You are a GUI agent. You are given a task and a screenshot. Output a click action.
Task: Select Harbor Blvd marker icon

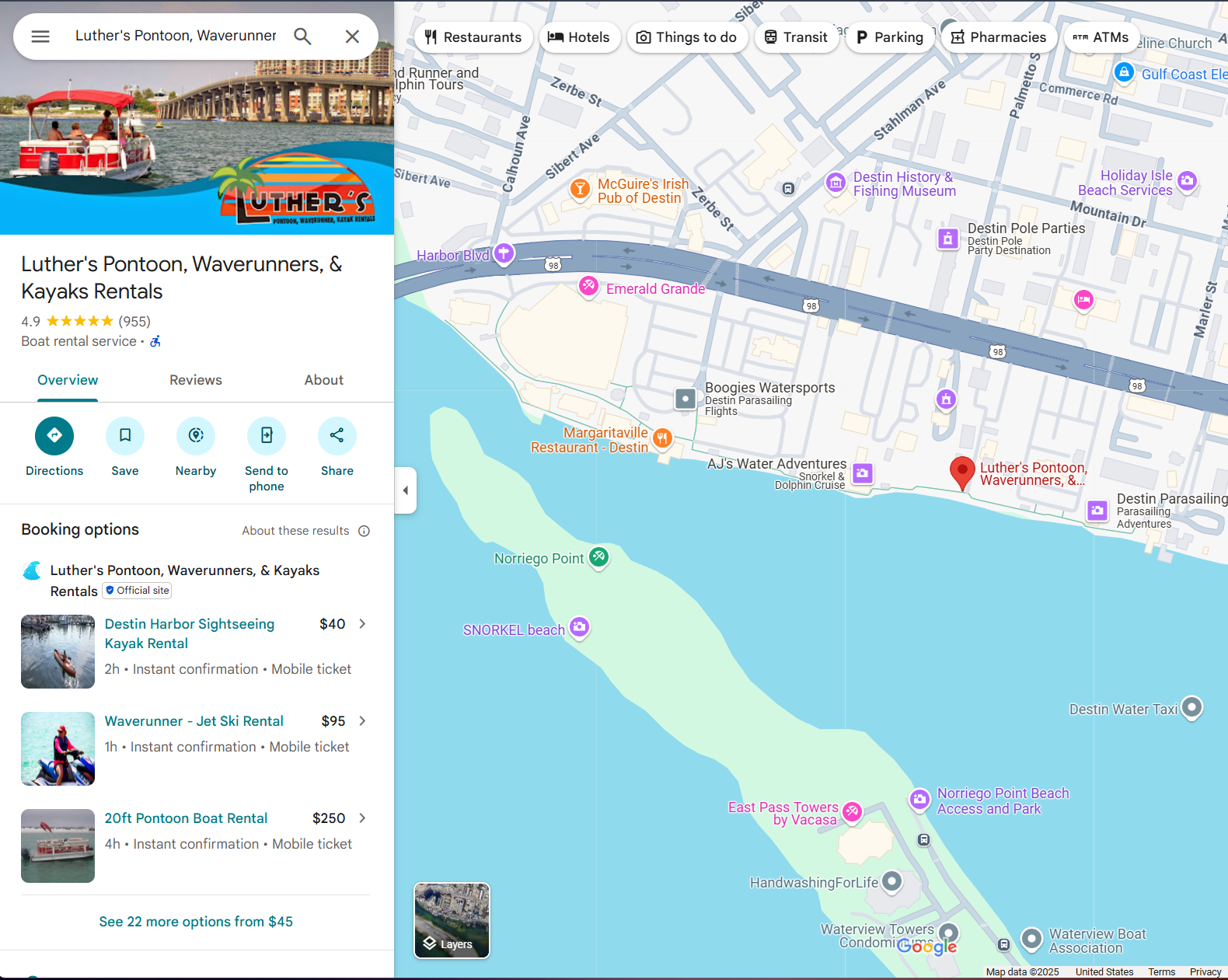tap(504, 253)
